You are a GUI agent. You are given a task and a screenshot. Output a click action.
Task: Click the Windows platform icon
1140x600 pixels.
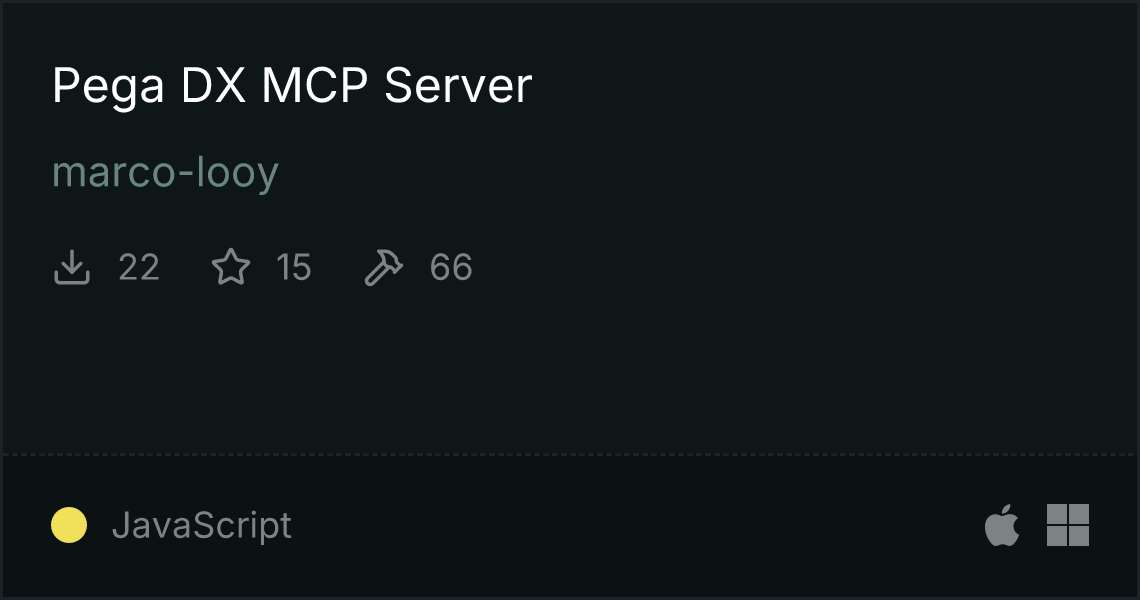(1068, 525)
